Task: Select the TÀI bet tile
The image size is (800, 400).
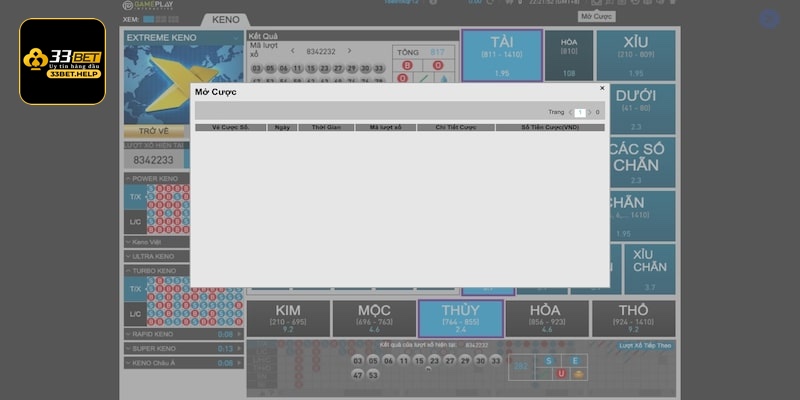Action: point(502,55)
